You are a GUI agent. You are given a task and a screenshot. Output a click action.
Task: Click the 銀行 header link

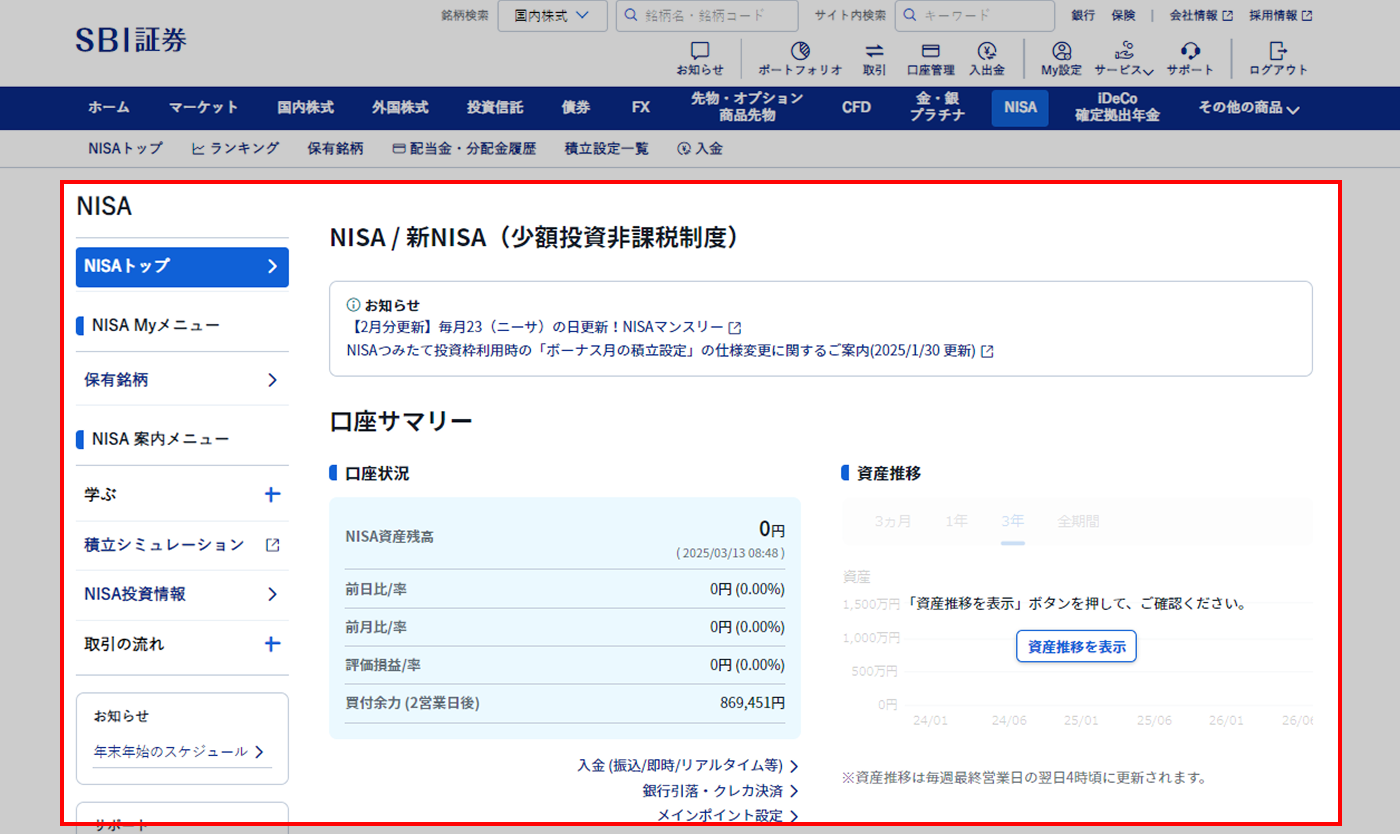1083,16
